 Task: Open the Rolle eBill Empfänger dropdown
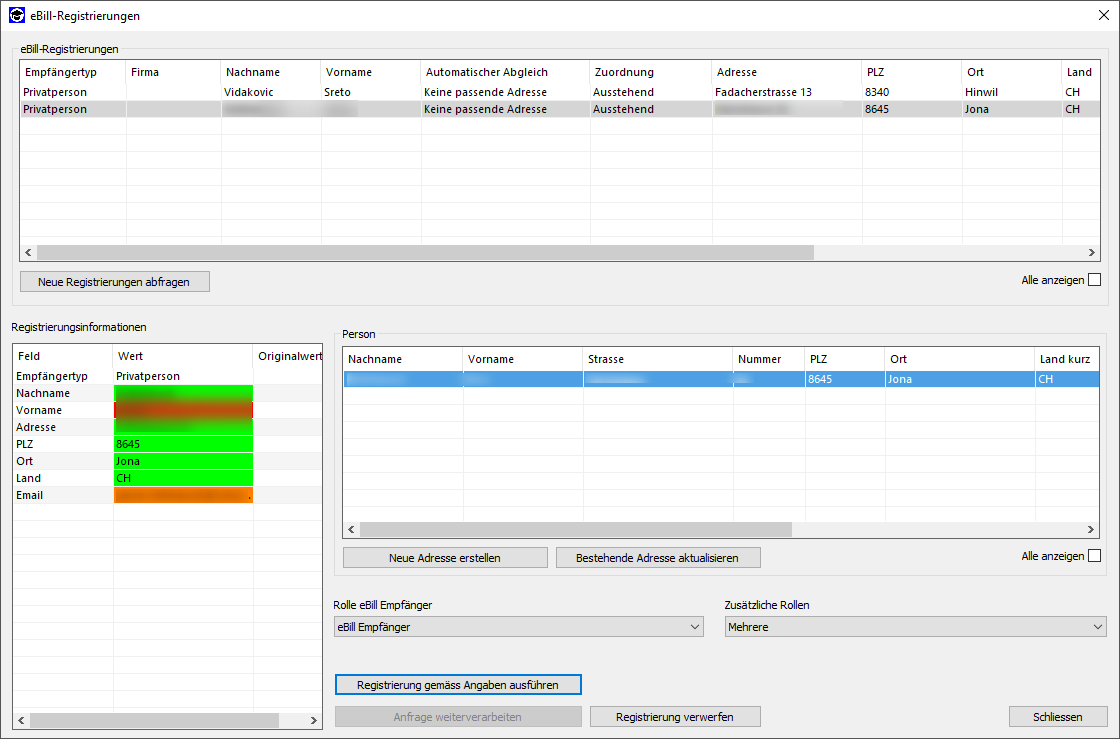tap(518, 627)
